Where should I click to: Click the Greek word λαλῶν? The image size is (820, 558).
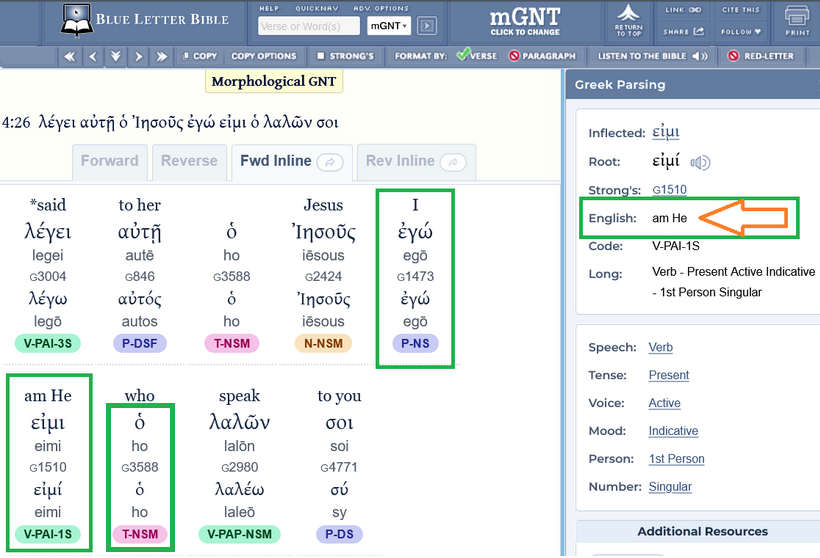(x=240, y=422)
